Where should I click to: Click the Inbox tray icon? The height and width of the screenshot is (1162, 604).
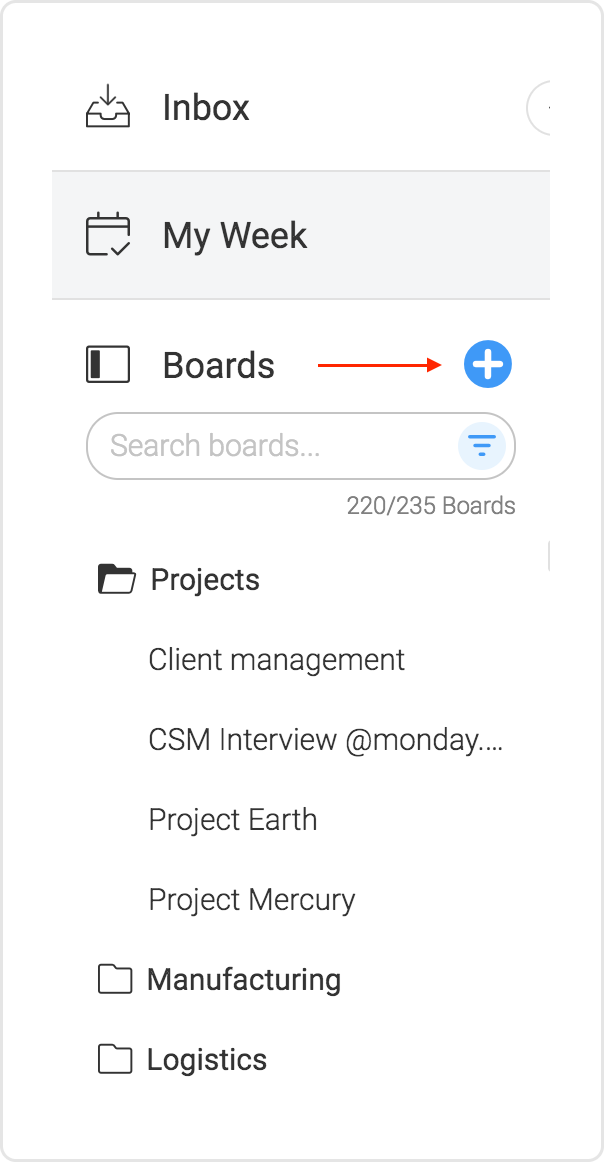pos(108,107)
